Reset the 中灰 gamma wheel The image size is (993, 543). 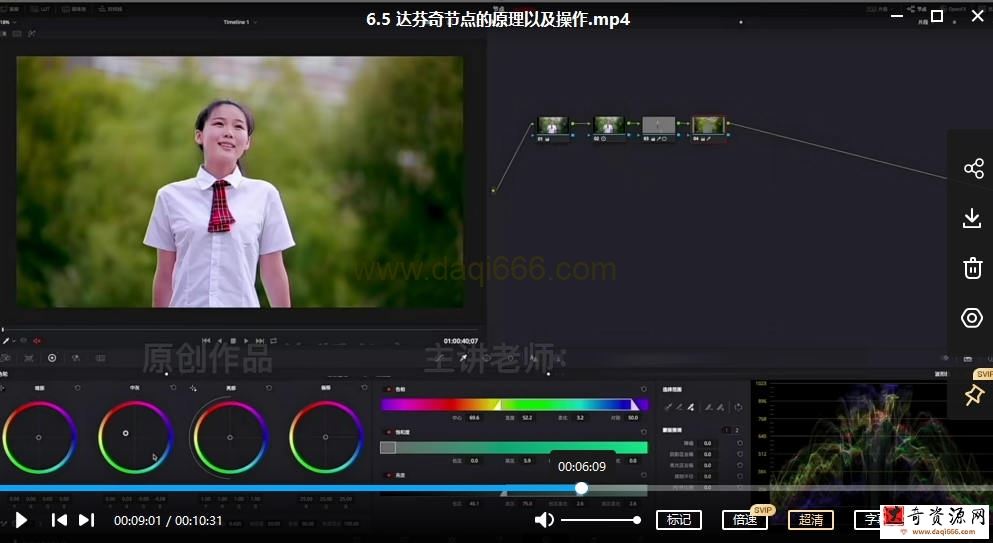pos(173,388)
